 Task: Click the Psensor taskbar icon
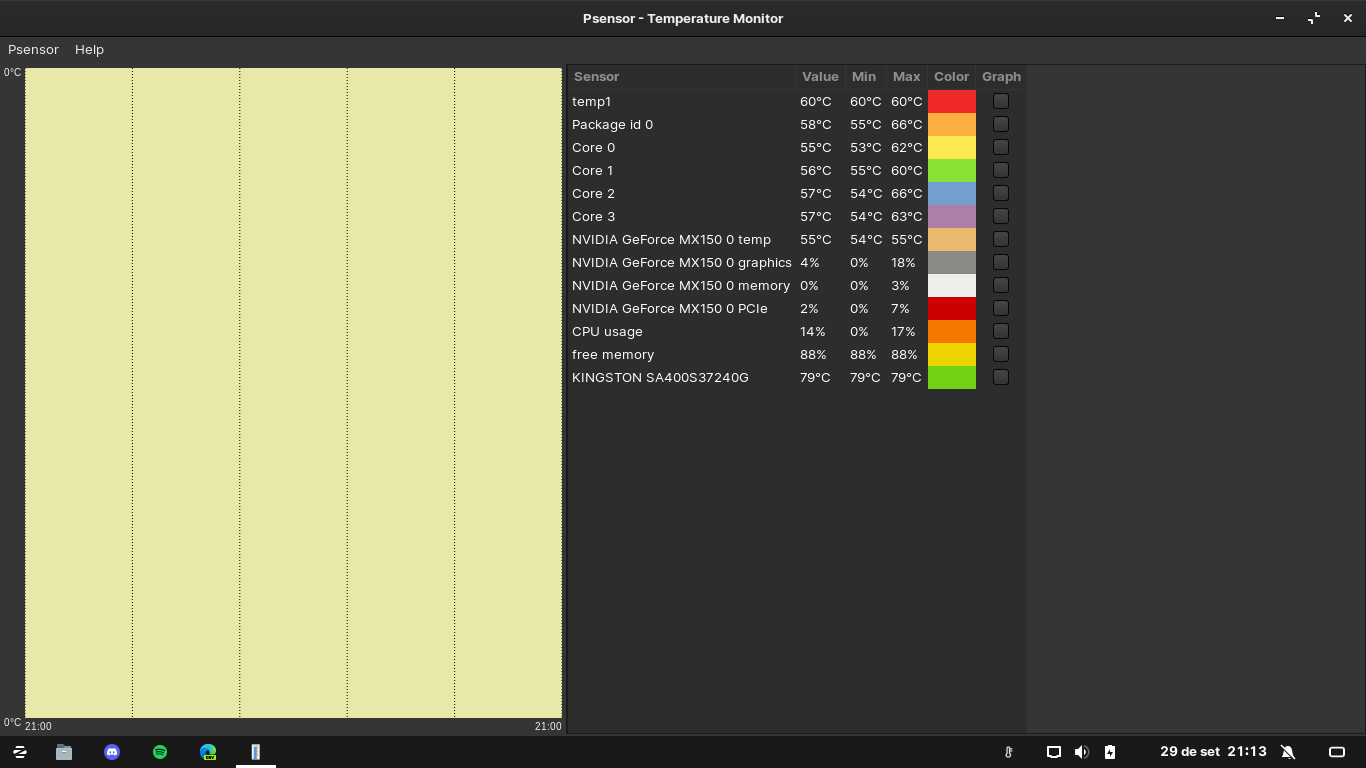(256, 752)
